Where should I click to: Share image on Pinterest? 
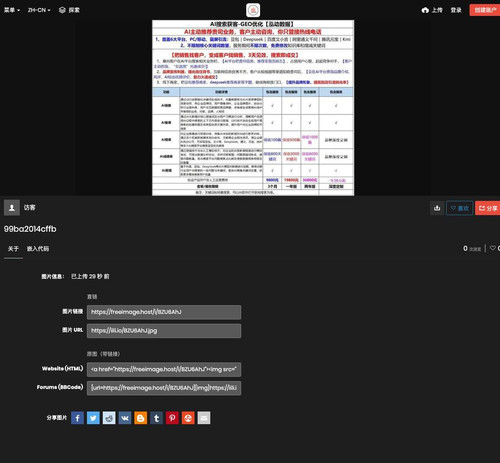(172, 418)
